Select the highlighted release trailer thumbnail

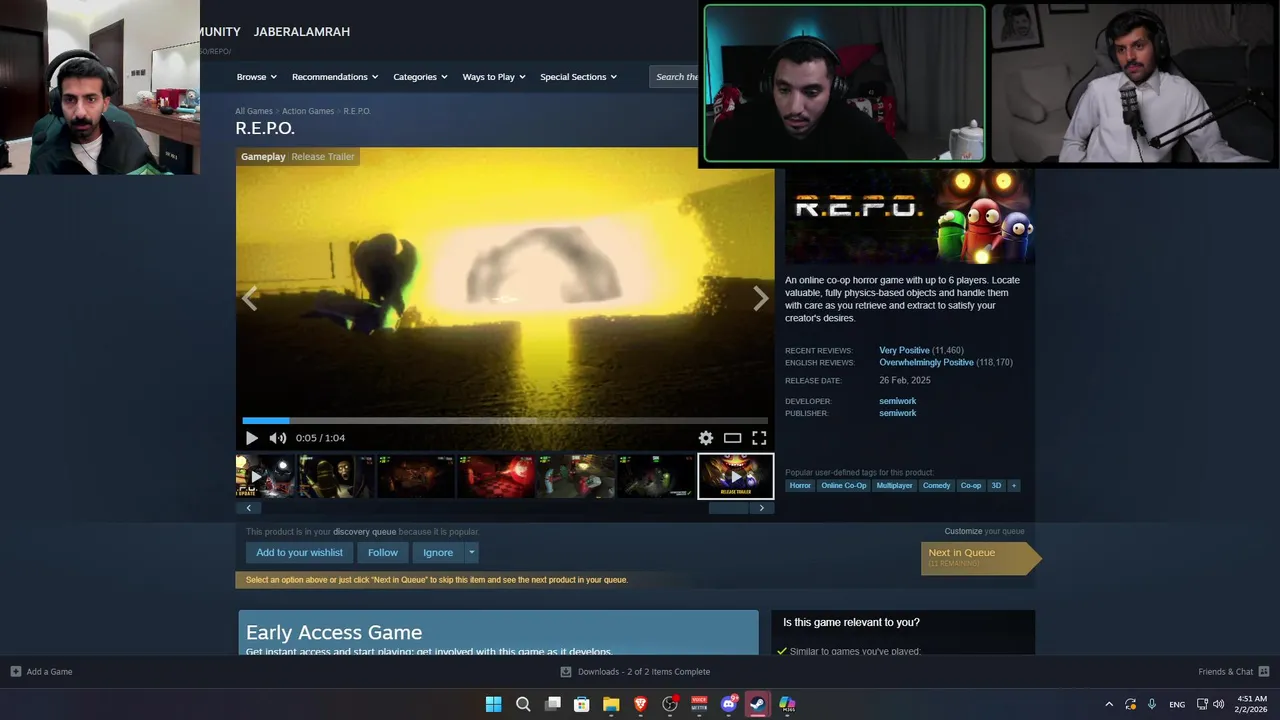tap(736, 476)
